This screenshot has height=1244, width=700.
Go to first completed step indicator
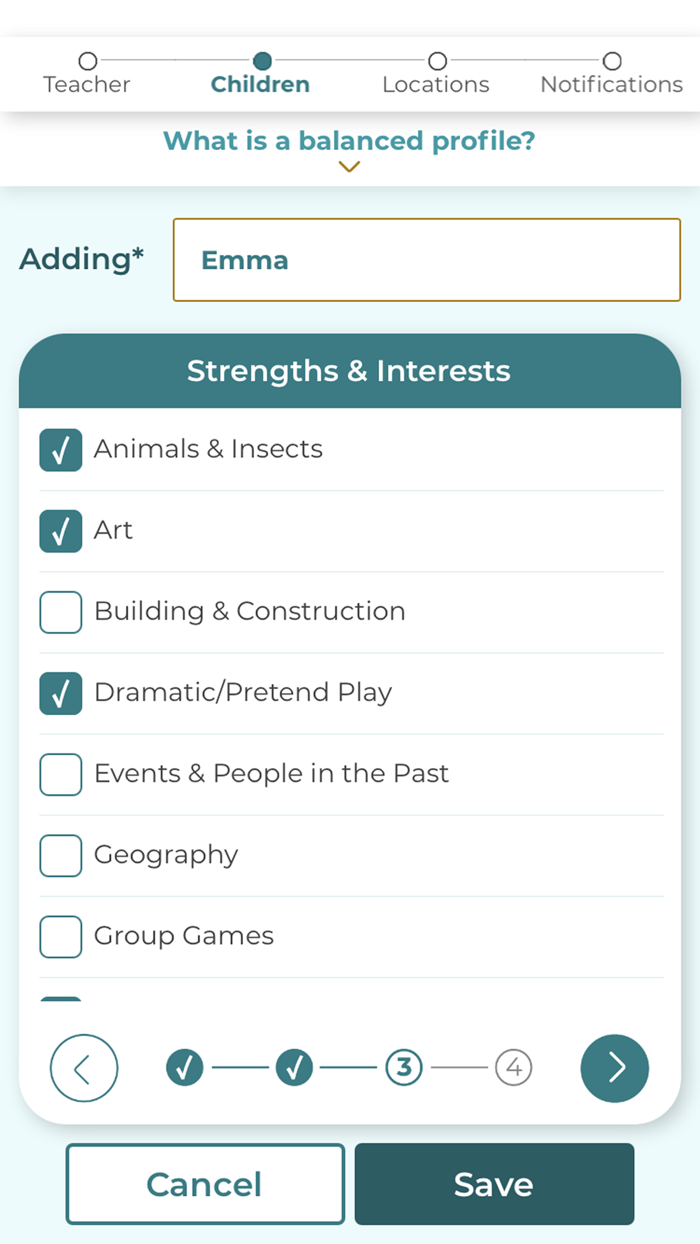(x=184, y=1068)
